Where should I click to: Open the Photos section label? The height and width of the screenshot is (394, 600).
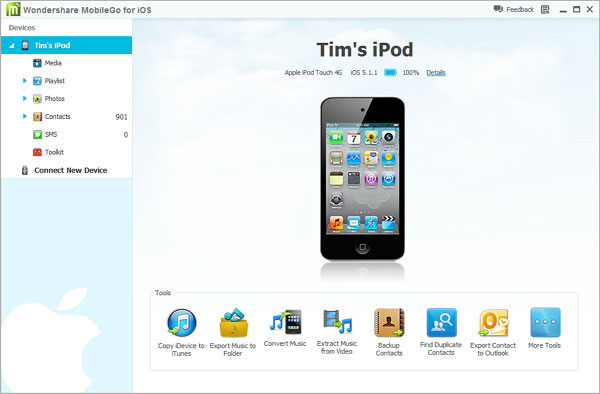[55, 99]
